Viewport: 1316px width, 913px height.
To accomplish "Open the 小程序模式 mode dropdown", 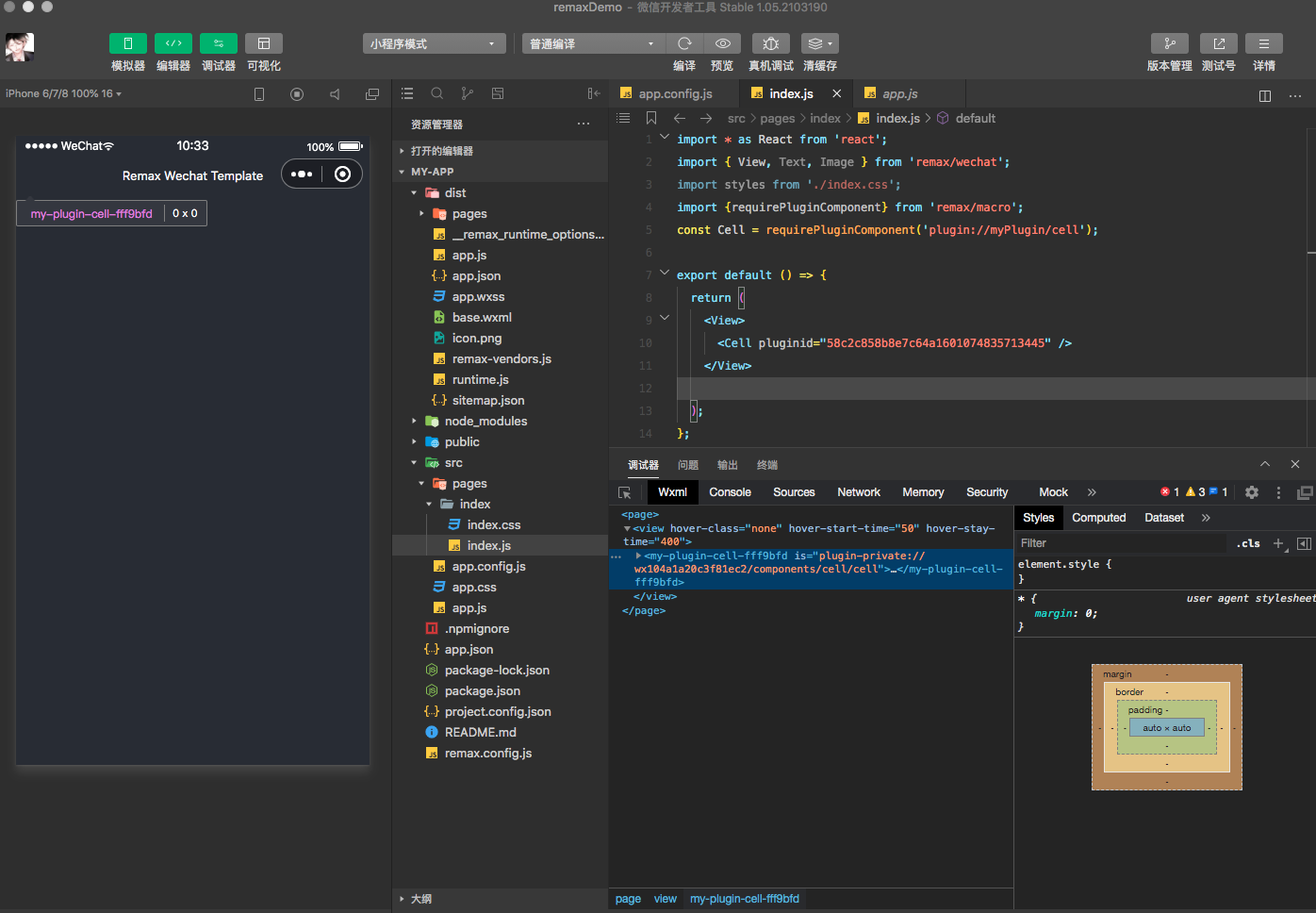I will [x=434, y=42].
